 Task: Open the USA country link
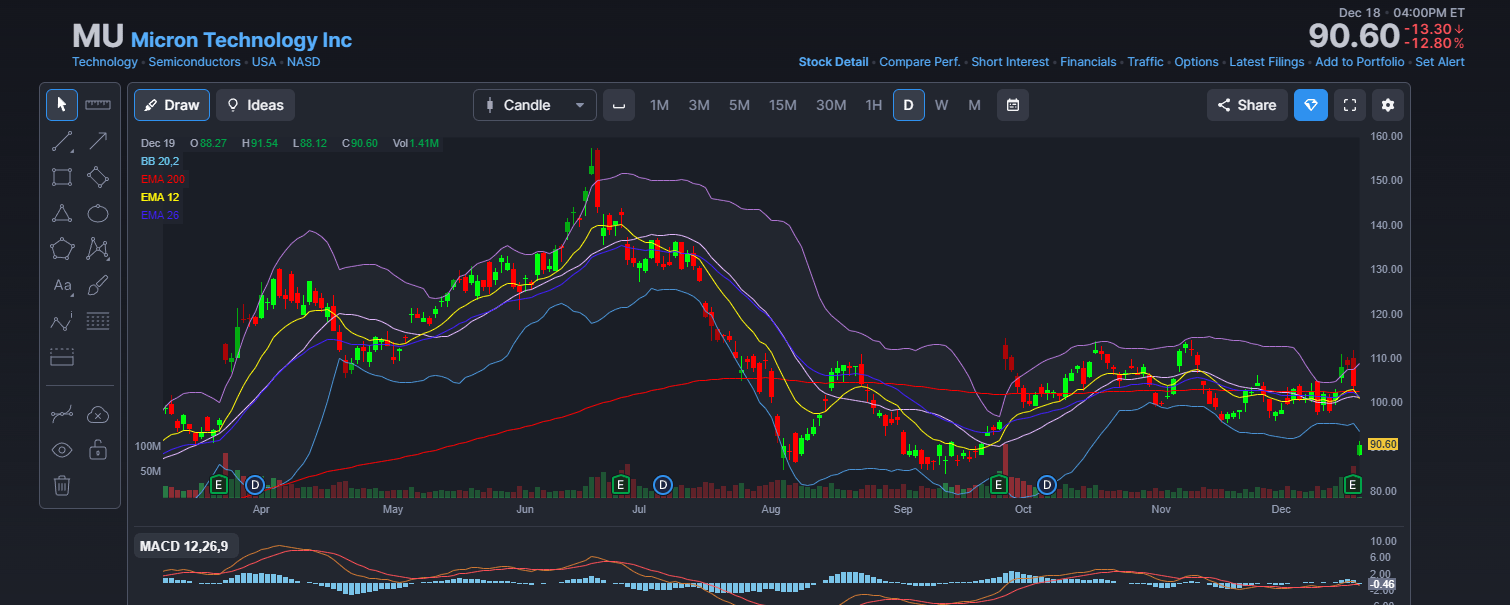coord(264,62)
